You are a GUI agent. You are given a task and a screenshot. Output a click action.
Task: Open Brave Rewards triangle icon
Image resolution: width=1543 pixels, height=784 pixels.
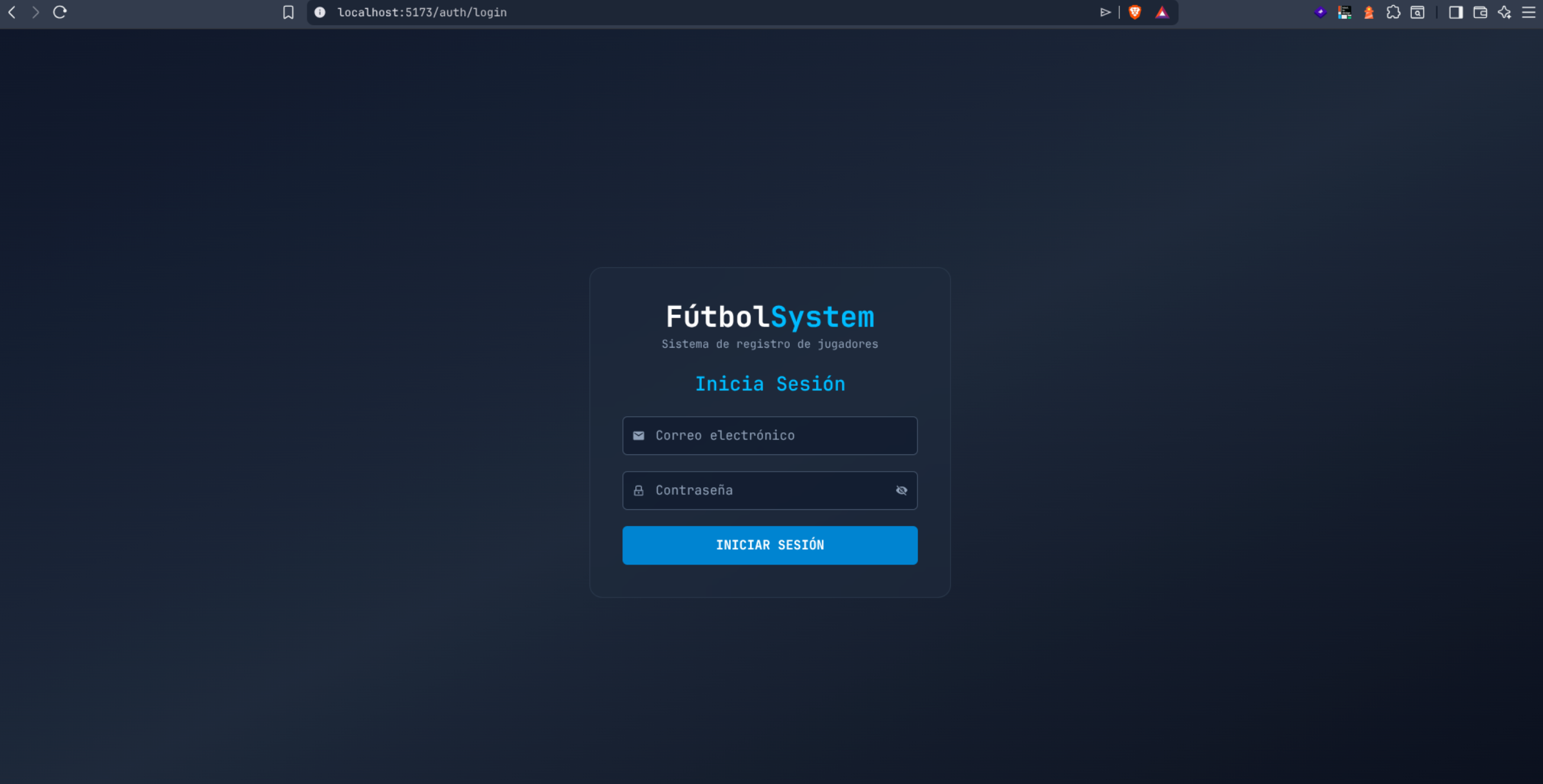tap(1162, 12)
